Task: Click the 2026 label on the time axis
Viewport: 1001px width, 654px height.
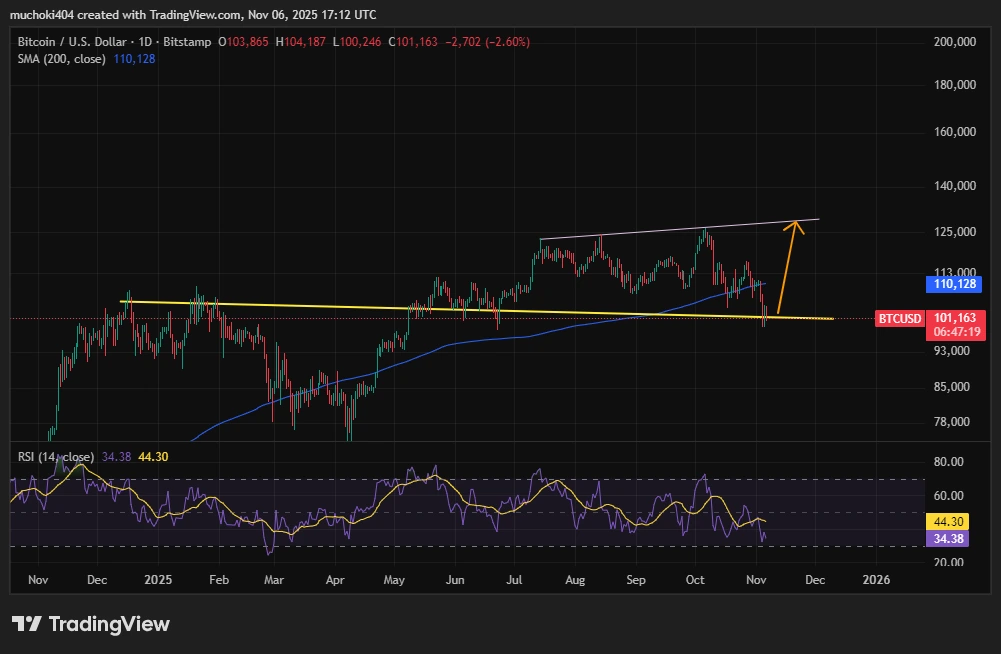Action: pos(875,580)
